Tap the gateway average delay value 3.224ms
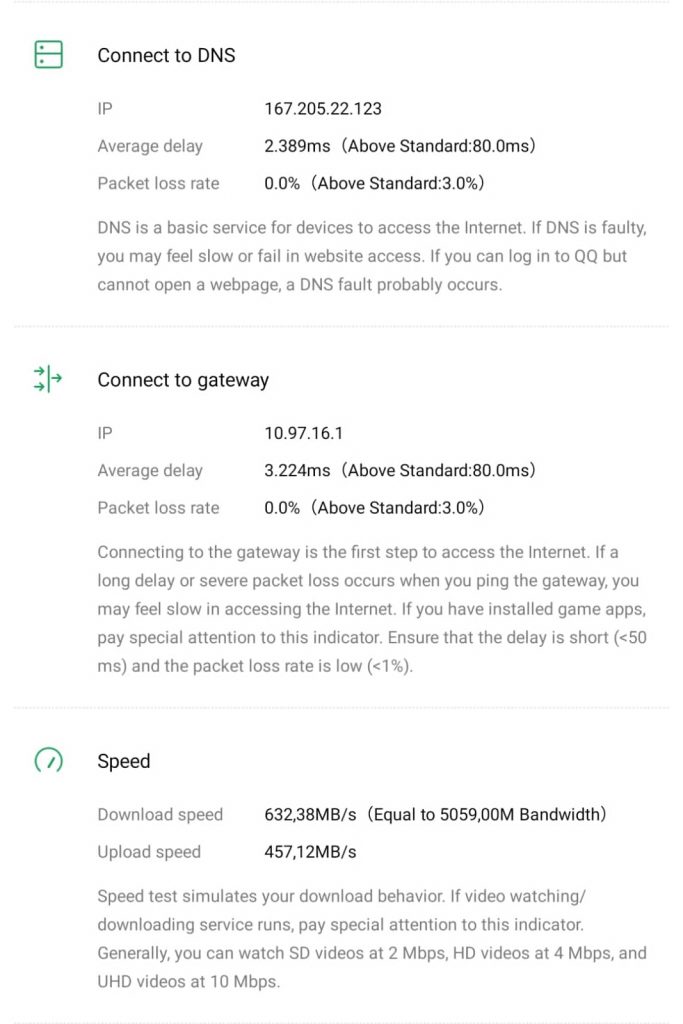The image size is (683, 1024). [x=297, y=470]
